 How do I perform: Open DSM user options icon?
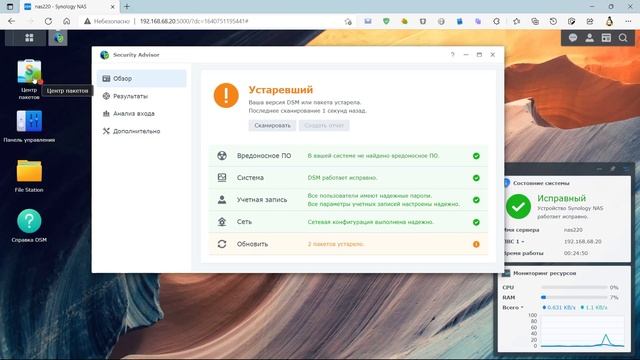[x=589, y=38]
